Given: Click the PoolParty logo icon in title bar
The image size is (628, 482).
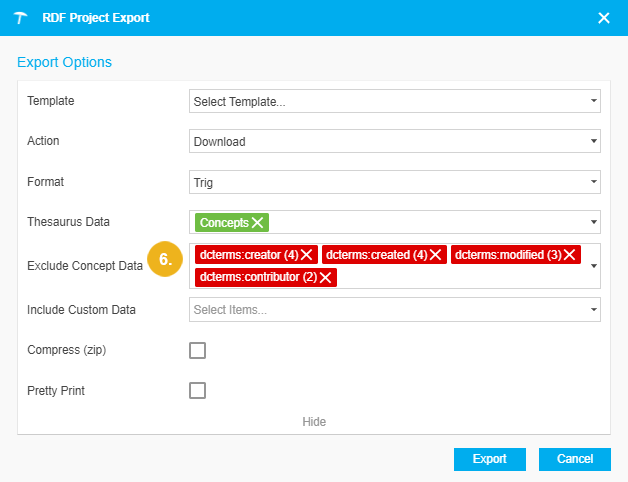Looking at the screenshot, I should tap(20, 18).
